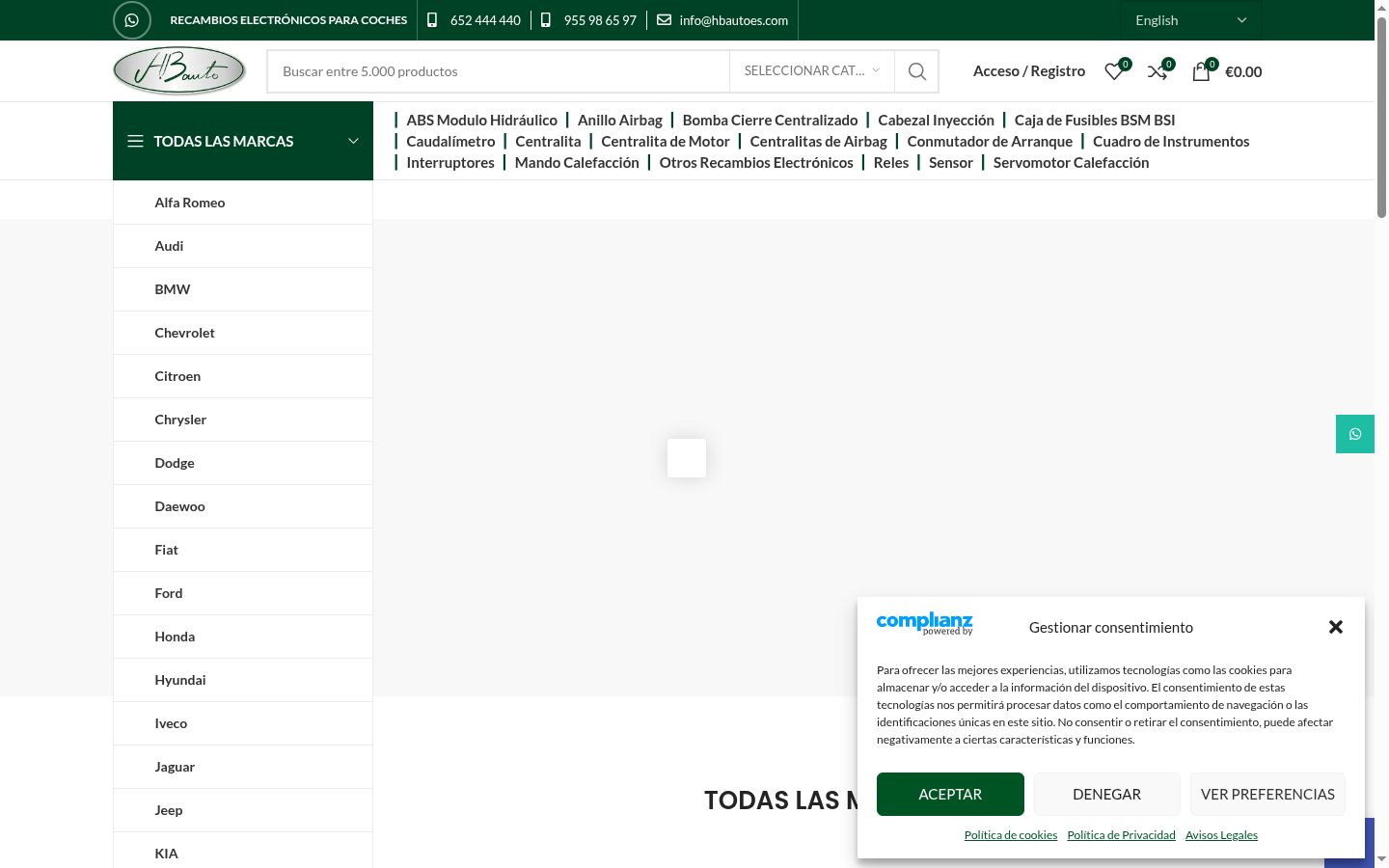
Task: Open Otros Recambios Electrónicos category
Action: [x=756, y=162]
